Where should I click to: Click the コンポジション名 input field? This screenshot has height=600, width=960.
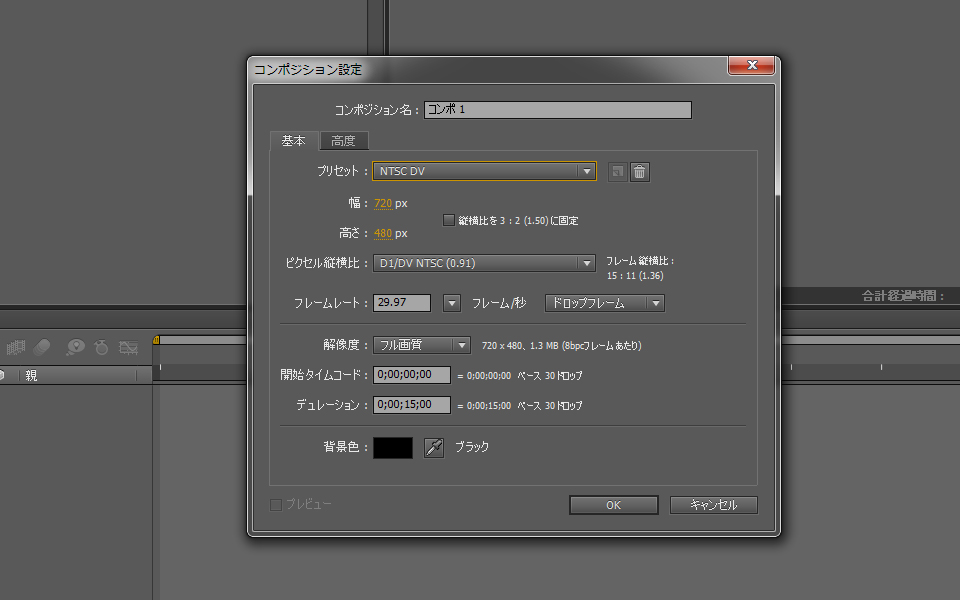click(558, 110)
